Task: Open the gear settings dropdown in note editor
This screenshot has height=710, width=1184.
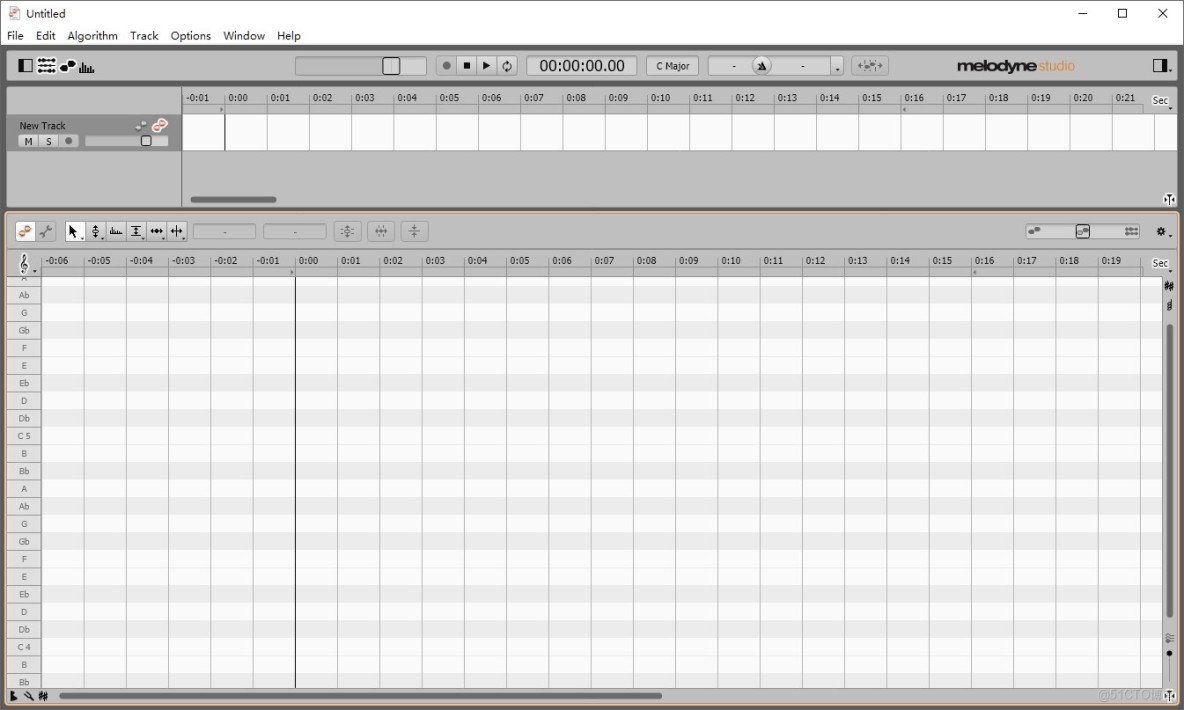Action: click(x=1160, y=231)
